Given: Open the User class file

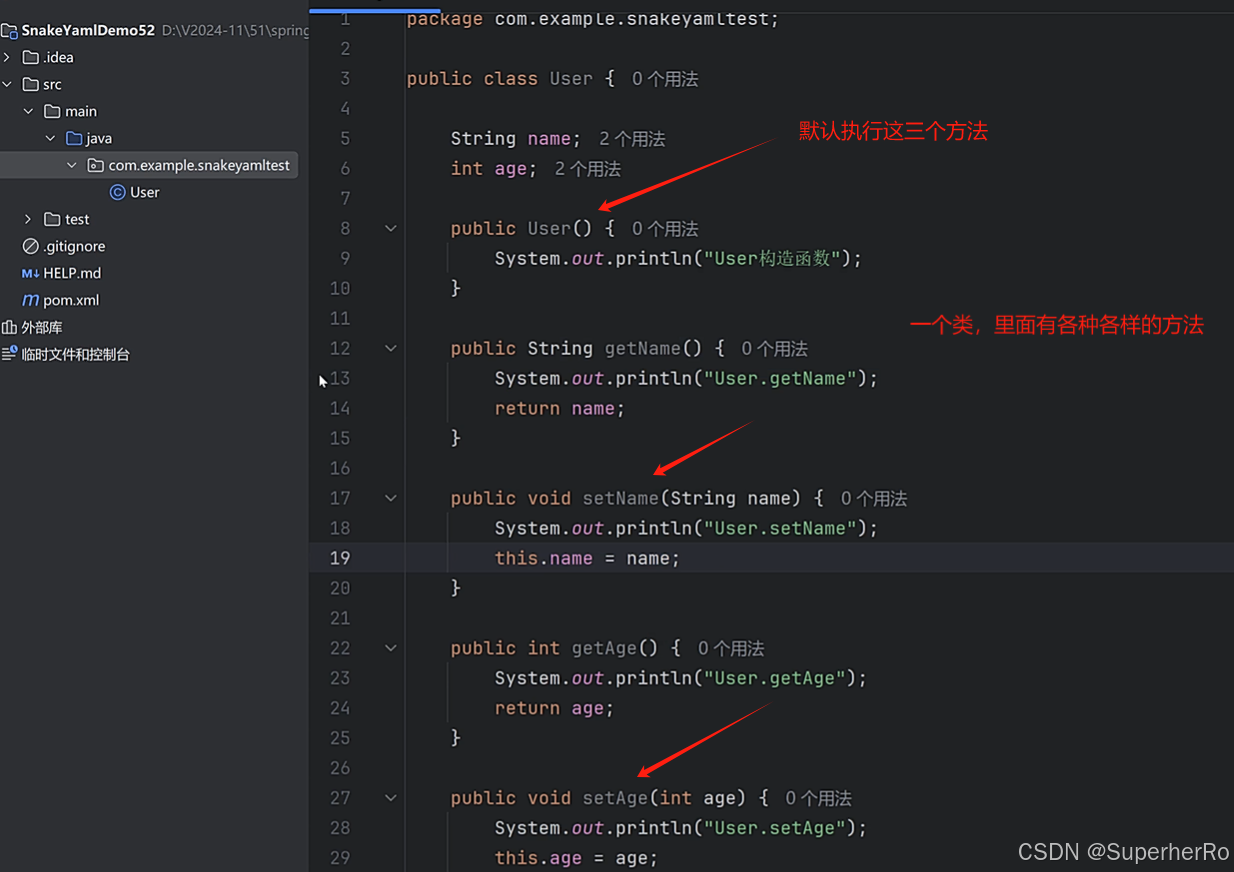Looking at the screenshot, I should (x=145, y=192).
